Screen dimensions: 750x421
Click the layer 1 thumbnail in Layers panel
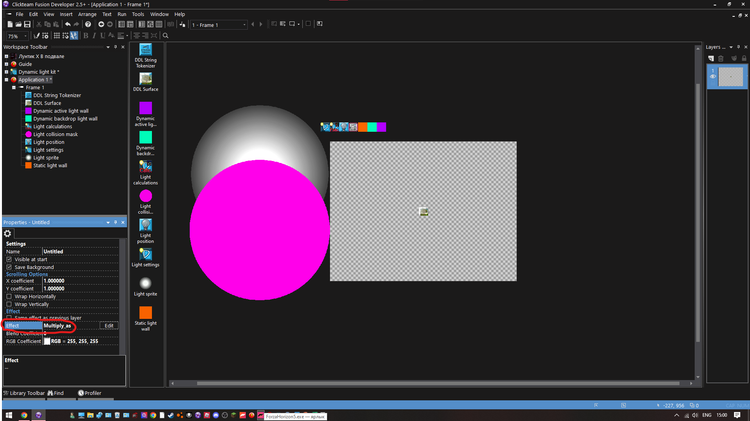[731, 77]
